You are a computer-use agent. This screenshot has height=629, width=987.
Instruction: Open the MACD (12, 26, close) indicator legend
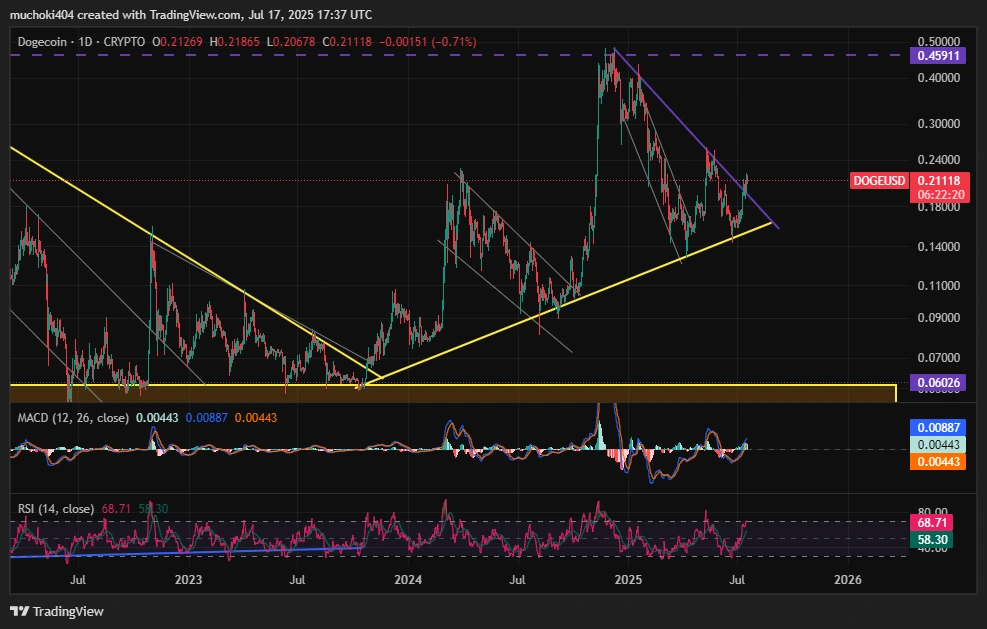point(70,417)
